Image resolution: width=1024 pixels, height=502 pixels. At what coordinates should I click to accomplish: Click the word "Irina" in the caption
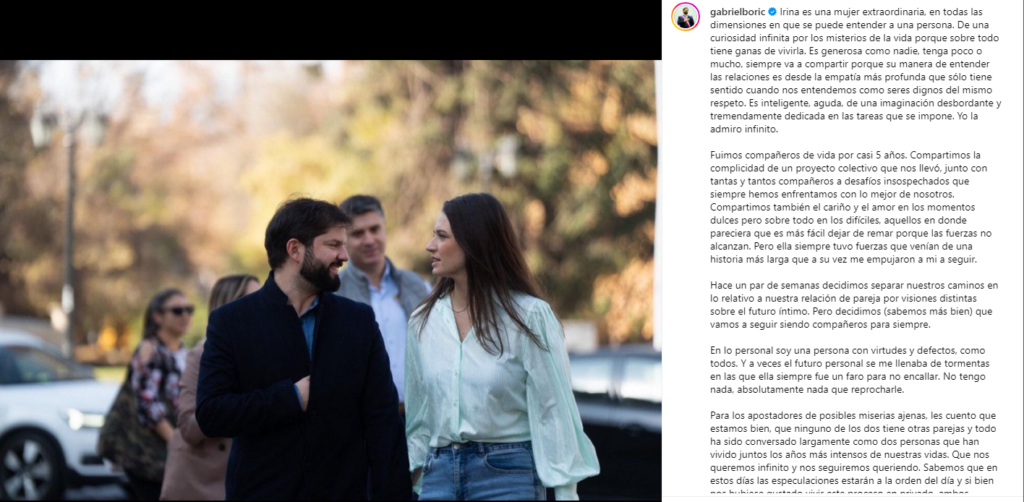click(790, 12)
